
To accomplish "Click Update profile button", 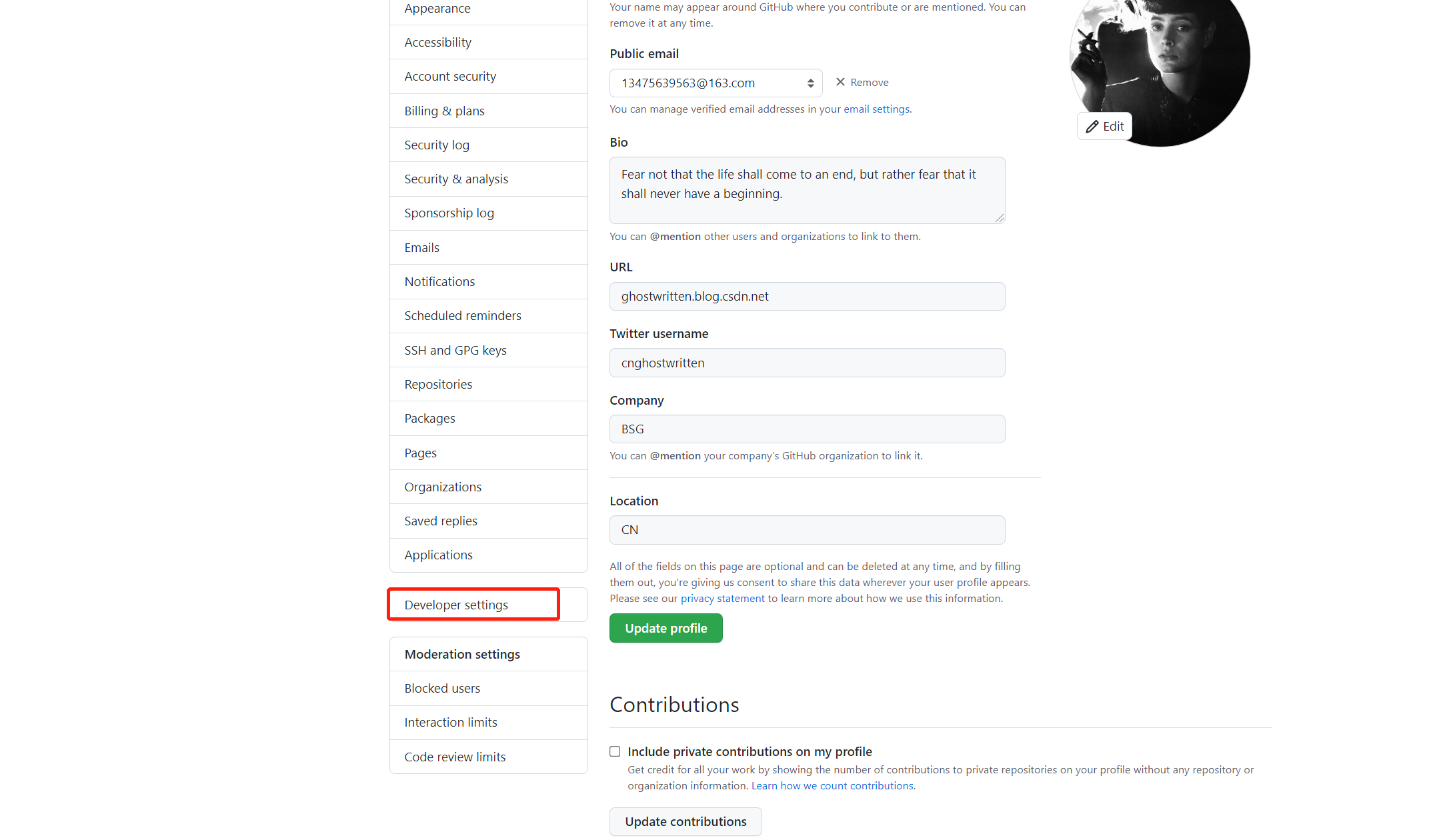I will [x=665, y=627].
